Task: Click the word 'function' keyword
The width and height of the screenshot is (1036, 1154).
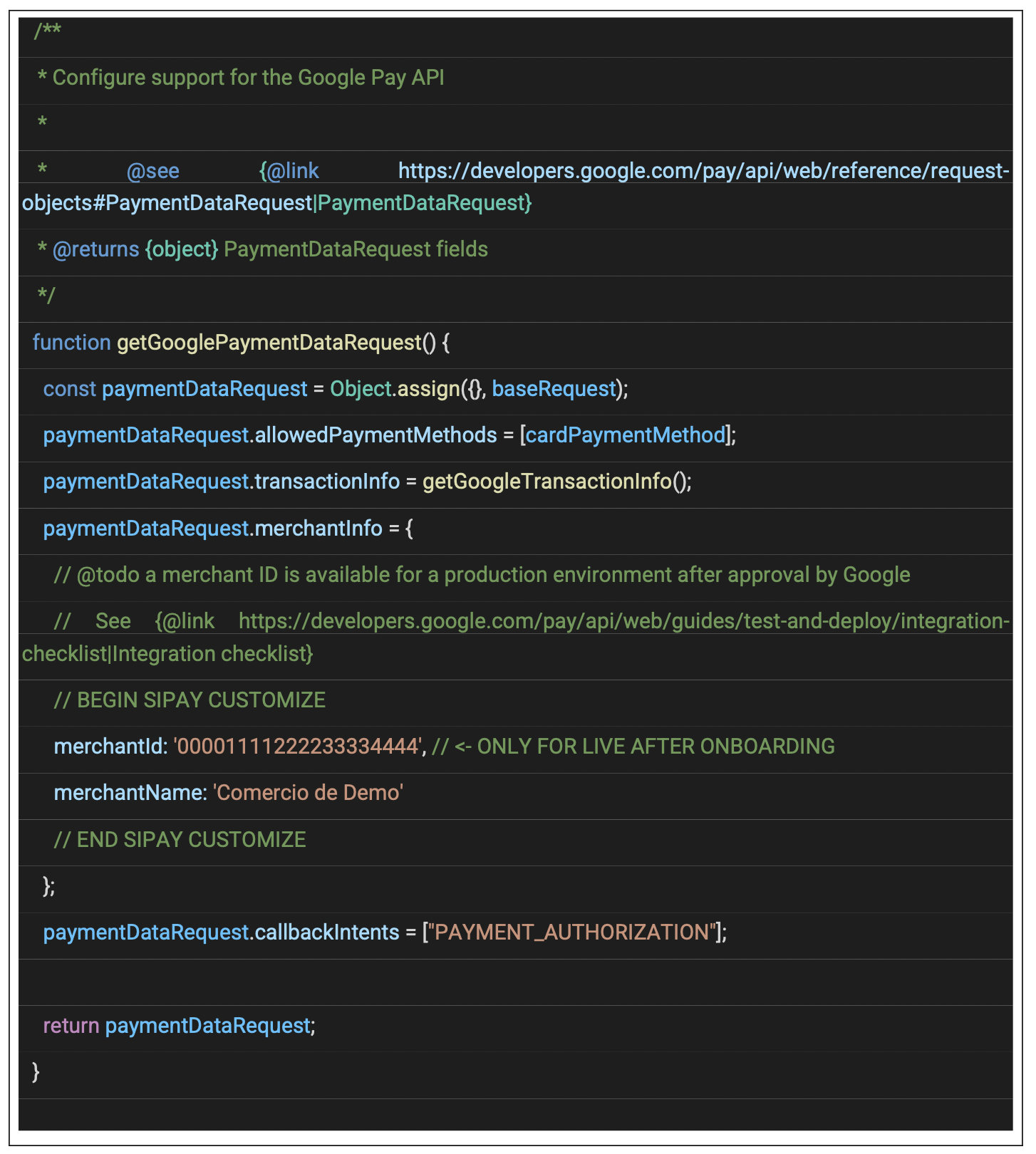Action: [71, 343]
